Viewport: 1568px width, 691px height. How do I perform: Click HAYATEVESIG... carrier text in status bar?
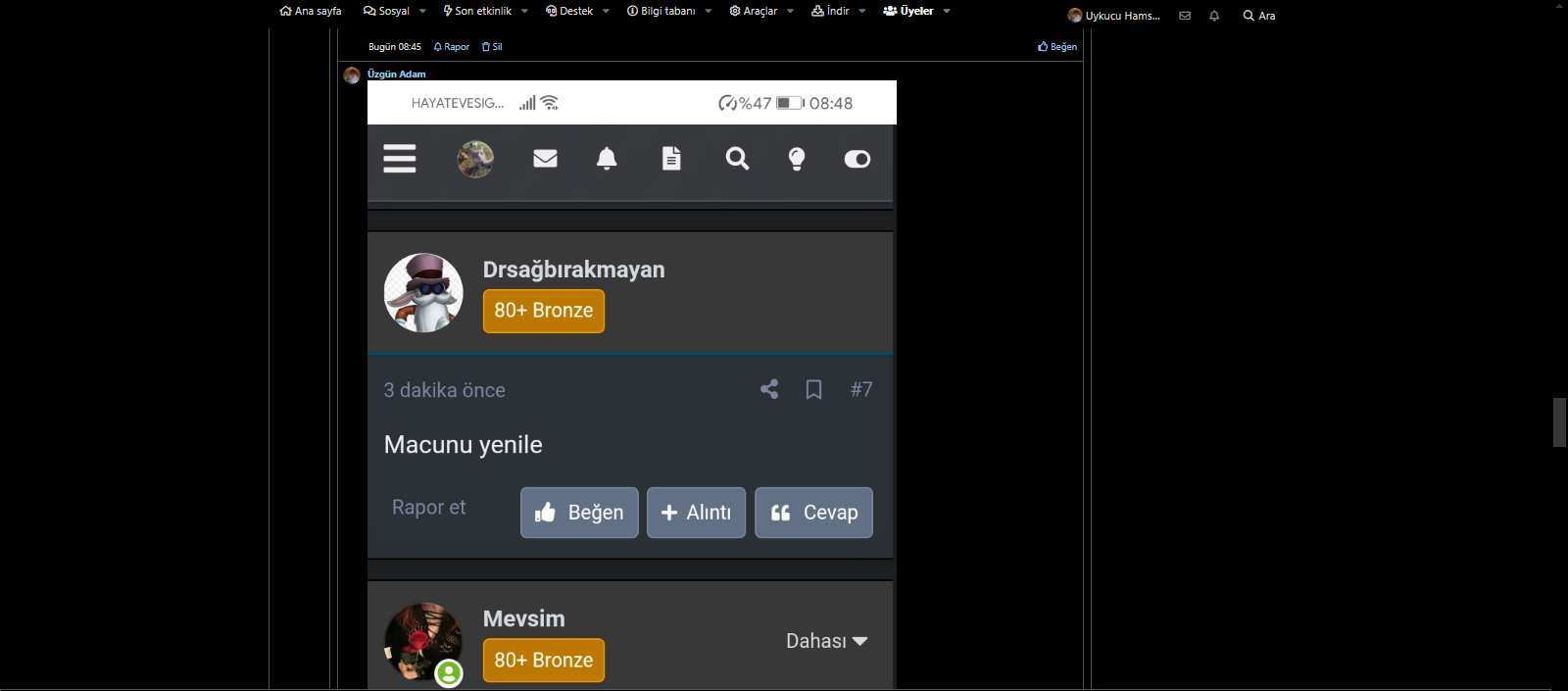[x=458, y=103]
